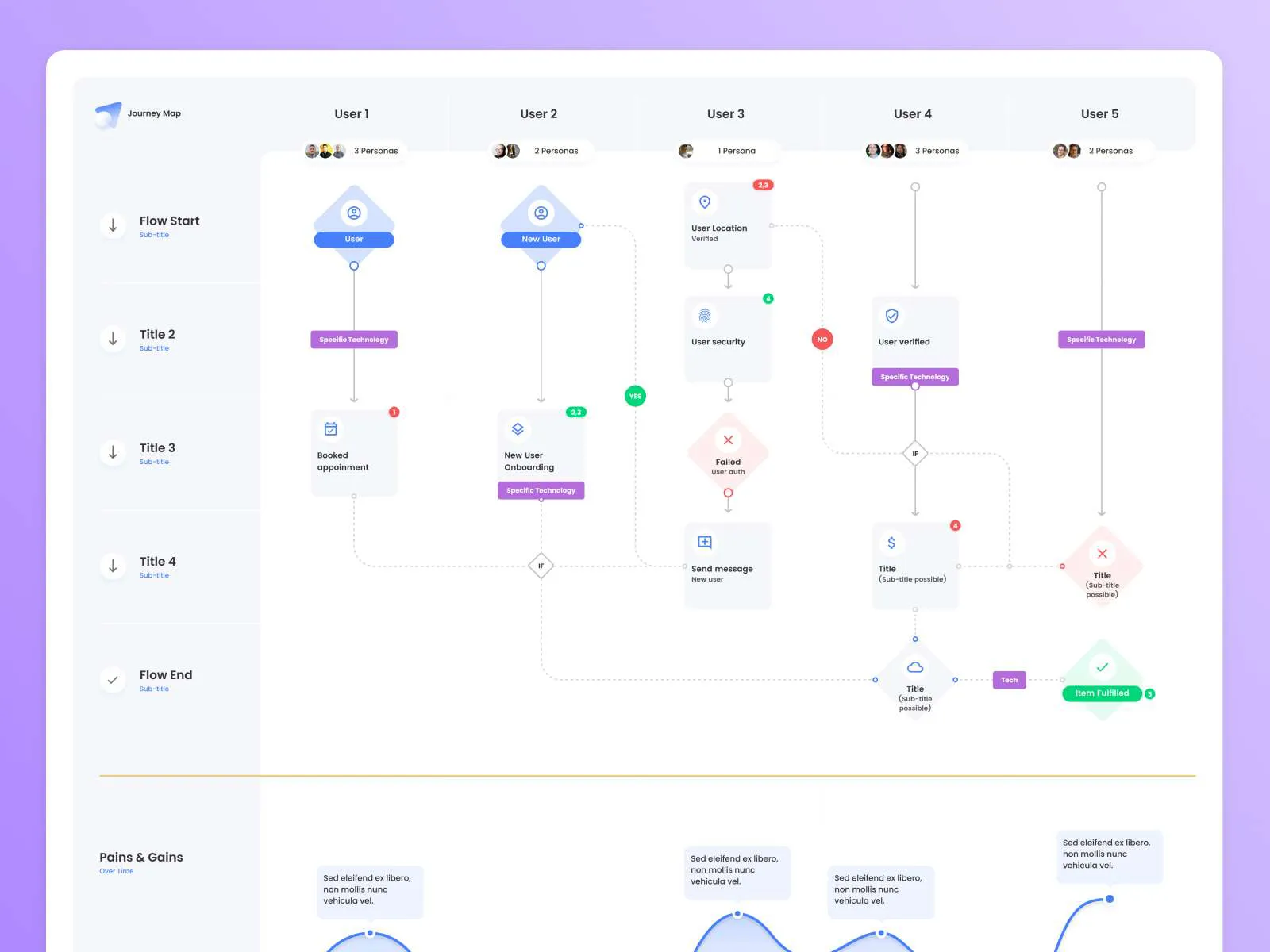This screenshot has width=1270, height=952.
Task: Select the calendar icon on Booked appointment card
Action: pos(332,429)
